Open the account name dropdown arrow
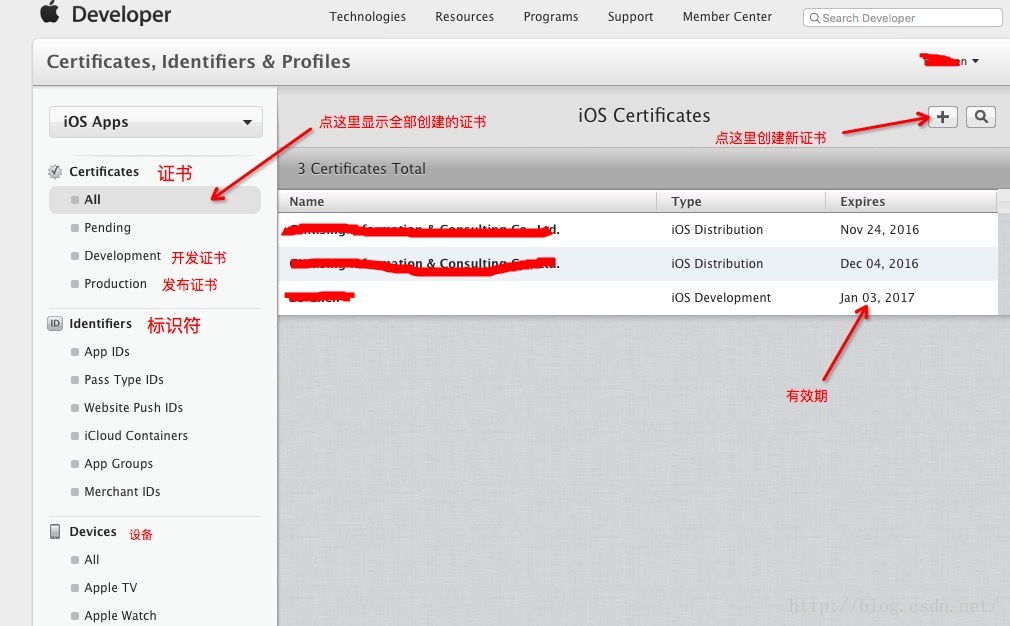 click(975, 61)
